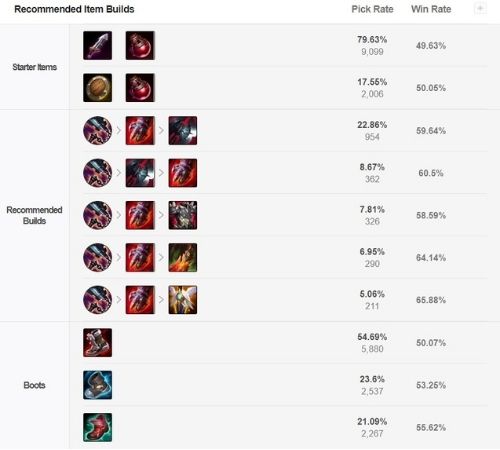Open the Berserker's boots icon with 54.69% pick rate
The height and width of the screenshot is (450, 500).
tap(97, 342)
